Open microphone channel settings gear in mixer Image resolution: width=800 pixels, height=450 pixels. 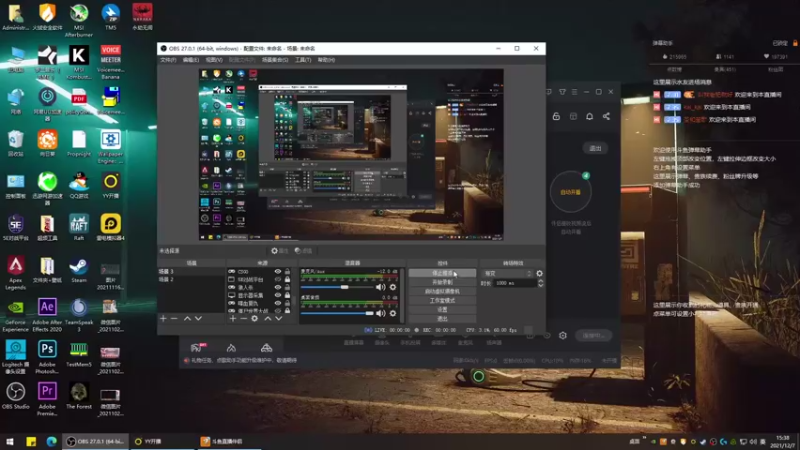tap(393, 287)
